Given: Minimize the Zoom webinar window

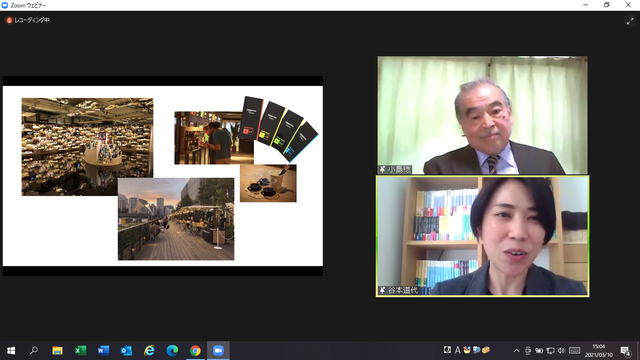Looking at the screenshot, I should click(586, 5).
